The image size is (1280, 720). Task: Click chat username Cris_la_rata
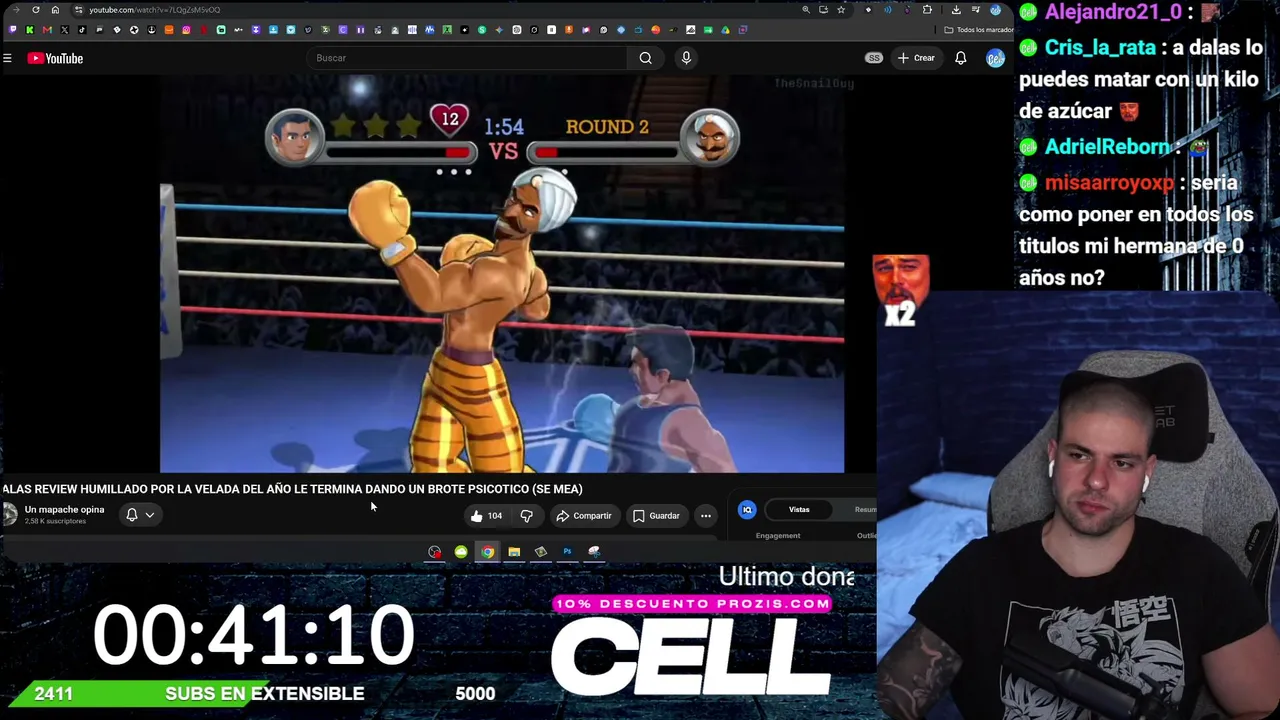[x=1100, y=48]
